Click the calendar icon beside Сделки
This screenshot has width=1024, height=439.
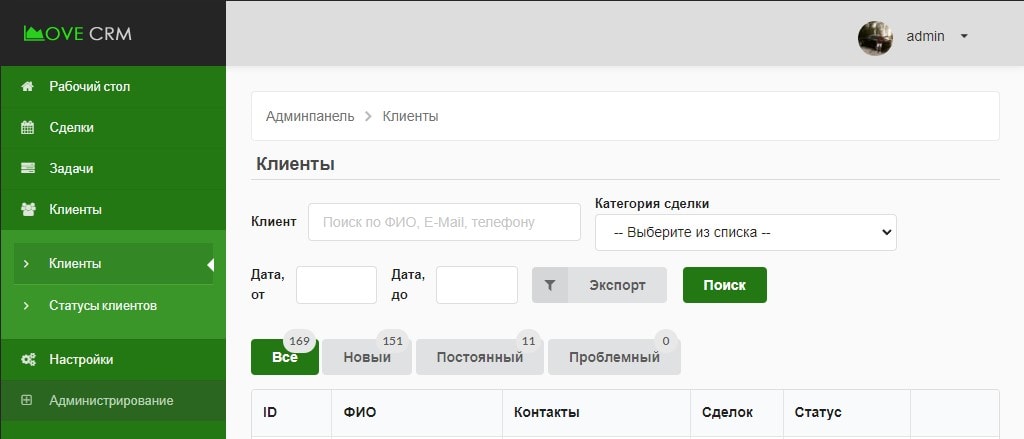coord(27,127)
